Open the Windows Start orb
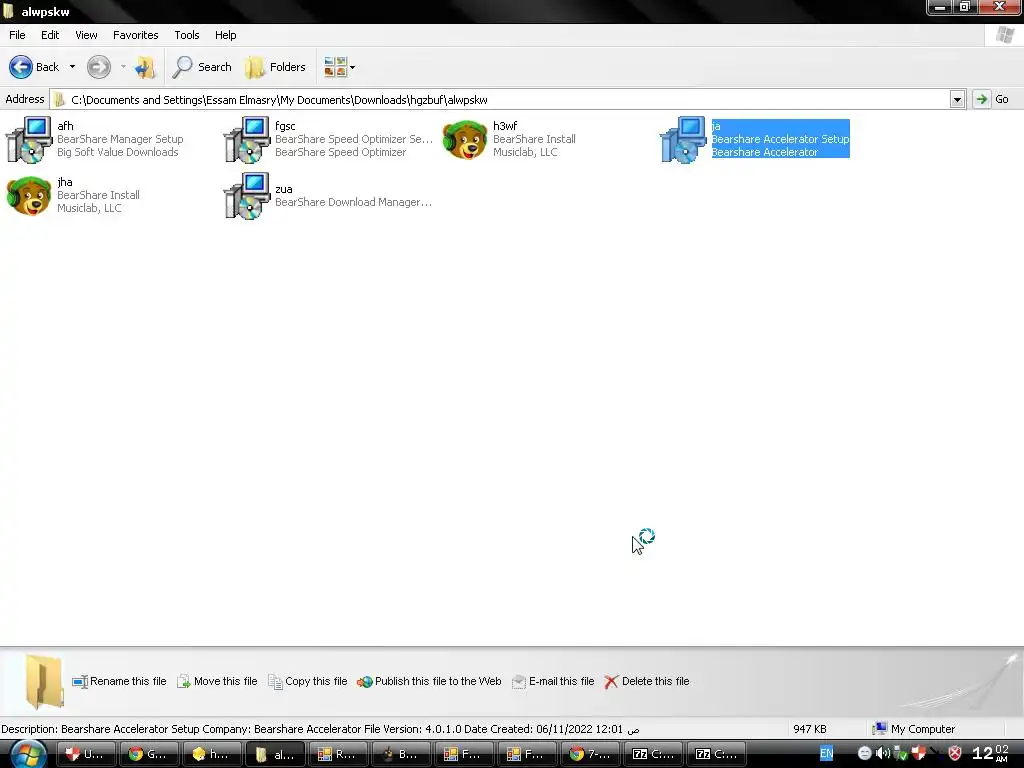 tap(28, 754)
